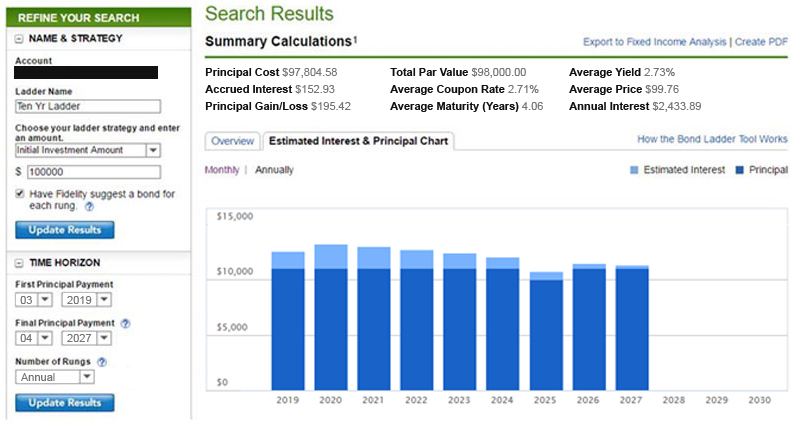Screen dimensions: 800x425
Task: Switch to the Overview tab
Action: 232,141
